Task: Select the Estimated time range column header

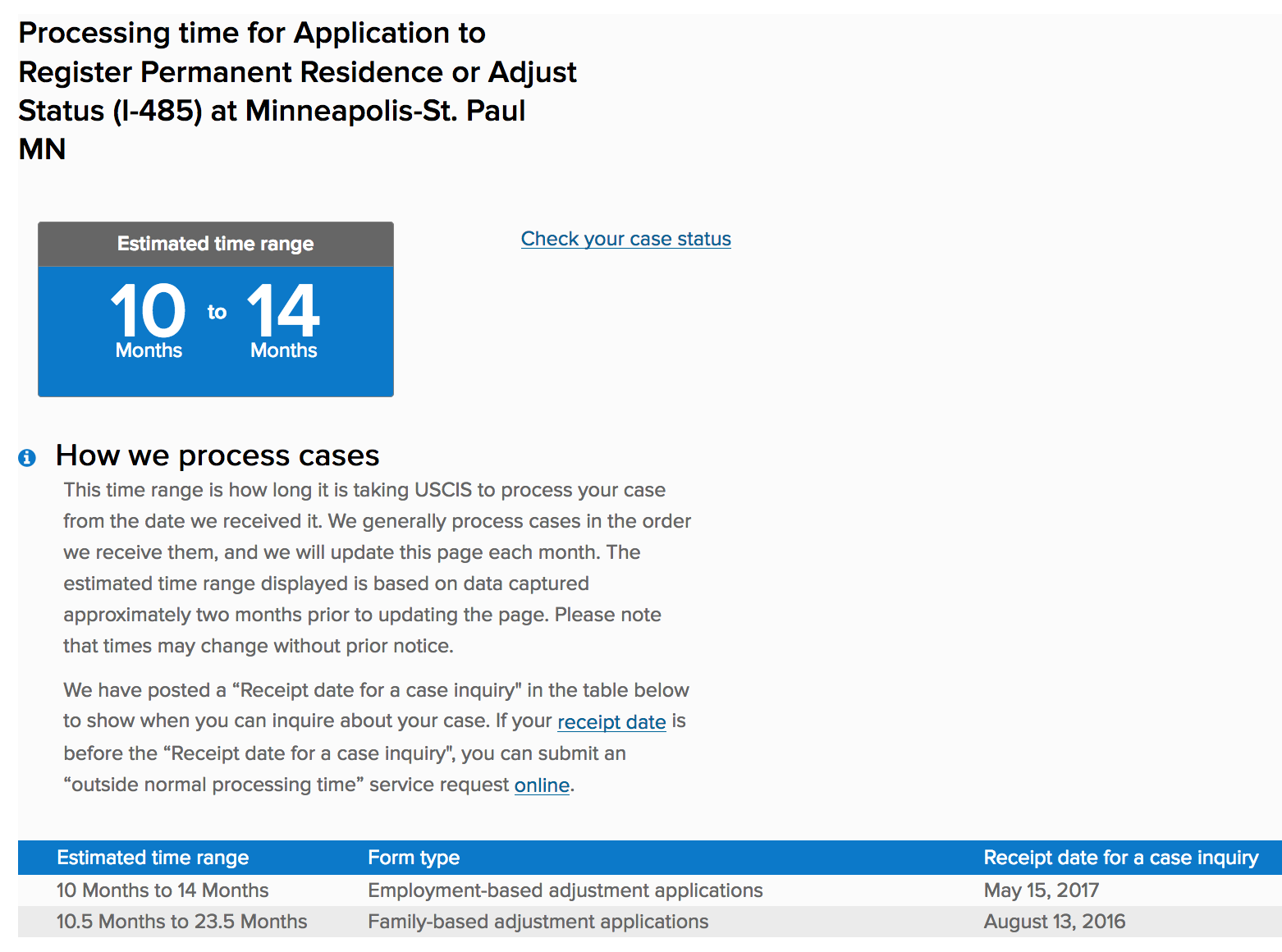Action: [153, 858]
